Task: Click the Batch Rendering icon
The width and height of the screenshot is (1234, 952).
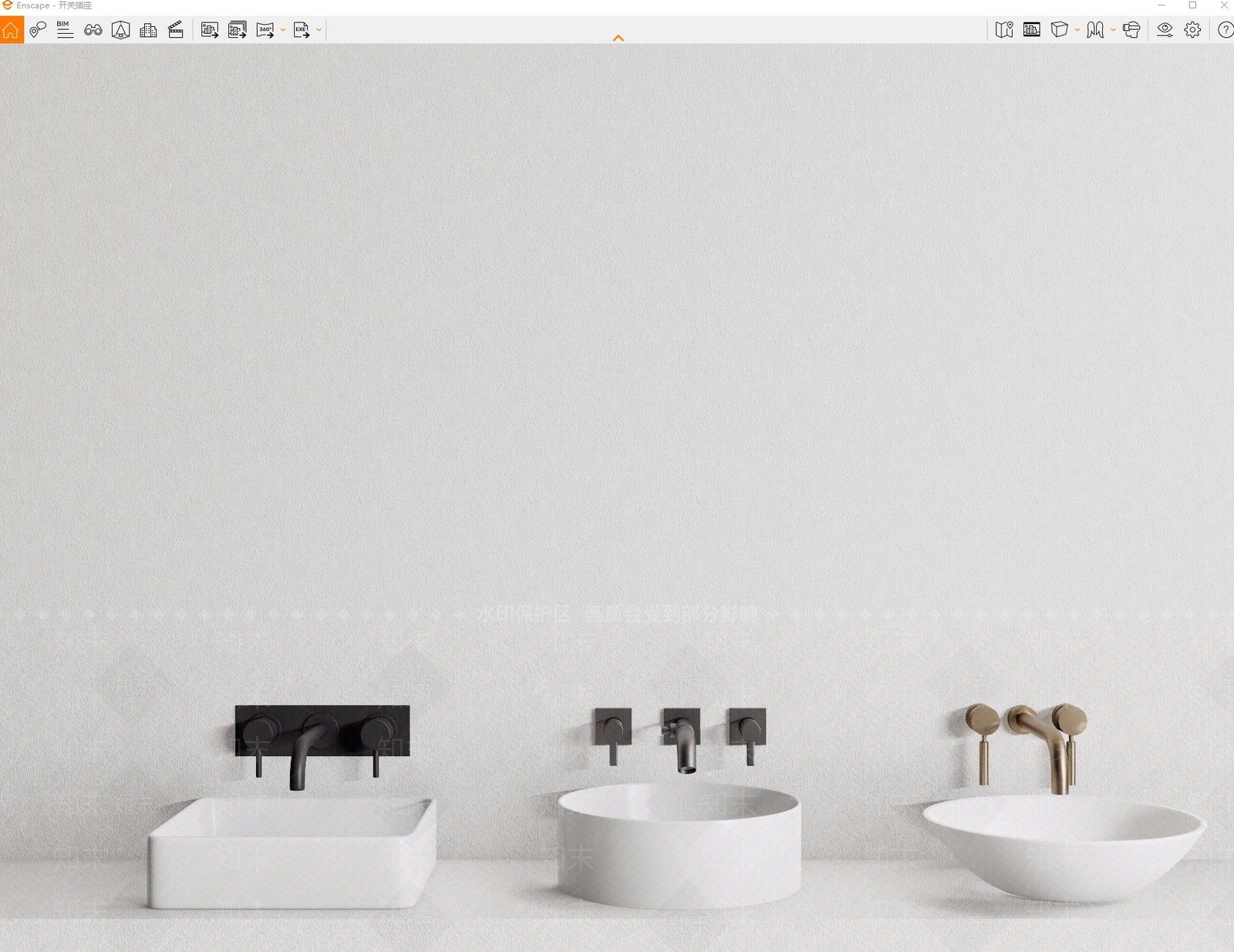Action: point(238,30)
